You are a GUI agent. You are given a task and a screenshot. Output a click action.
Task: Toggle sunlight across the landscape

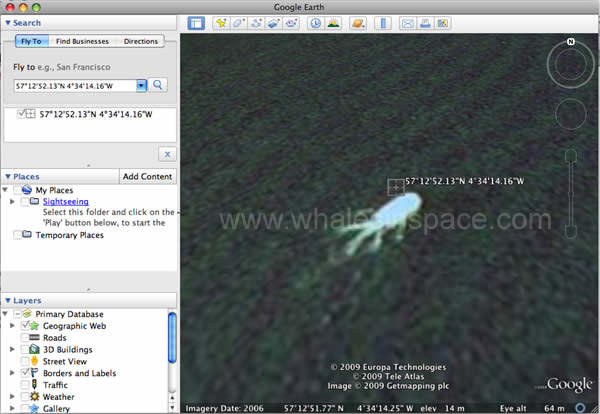(x=333, y=23)
